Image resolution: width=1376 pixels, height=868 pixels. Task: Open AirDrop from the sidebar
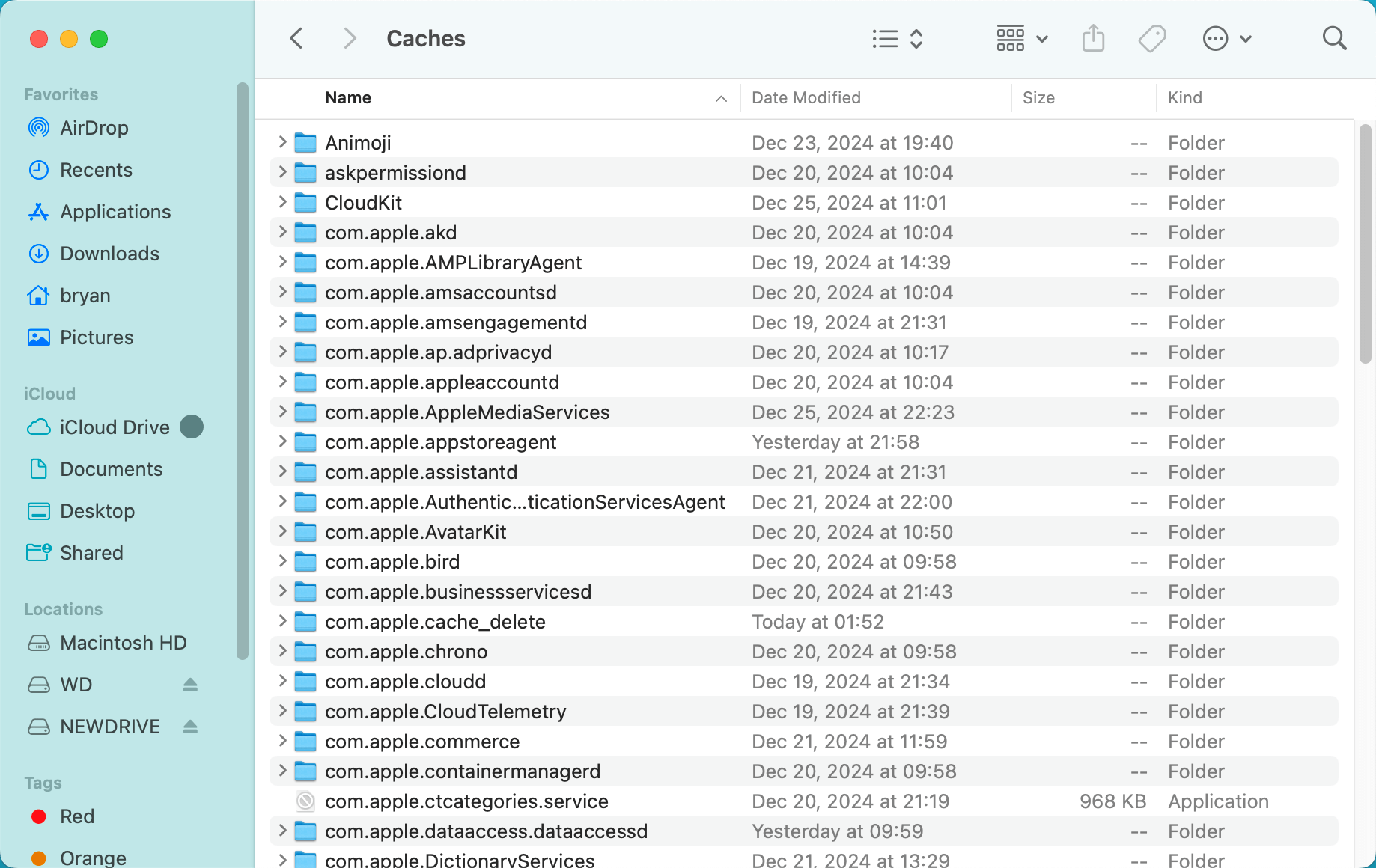[94, 127]
